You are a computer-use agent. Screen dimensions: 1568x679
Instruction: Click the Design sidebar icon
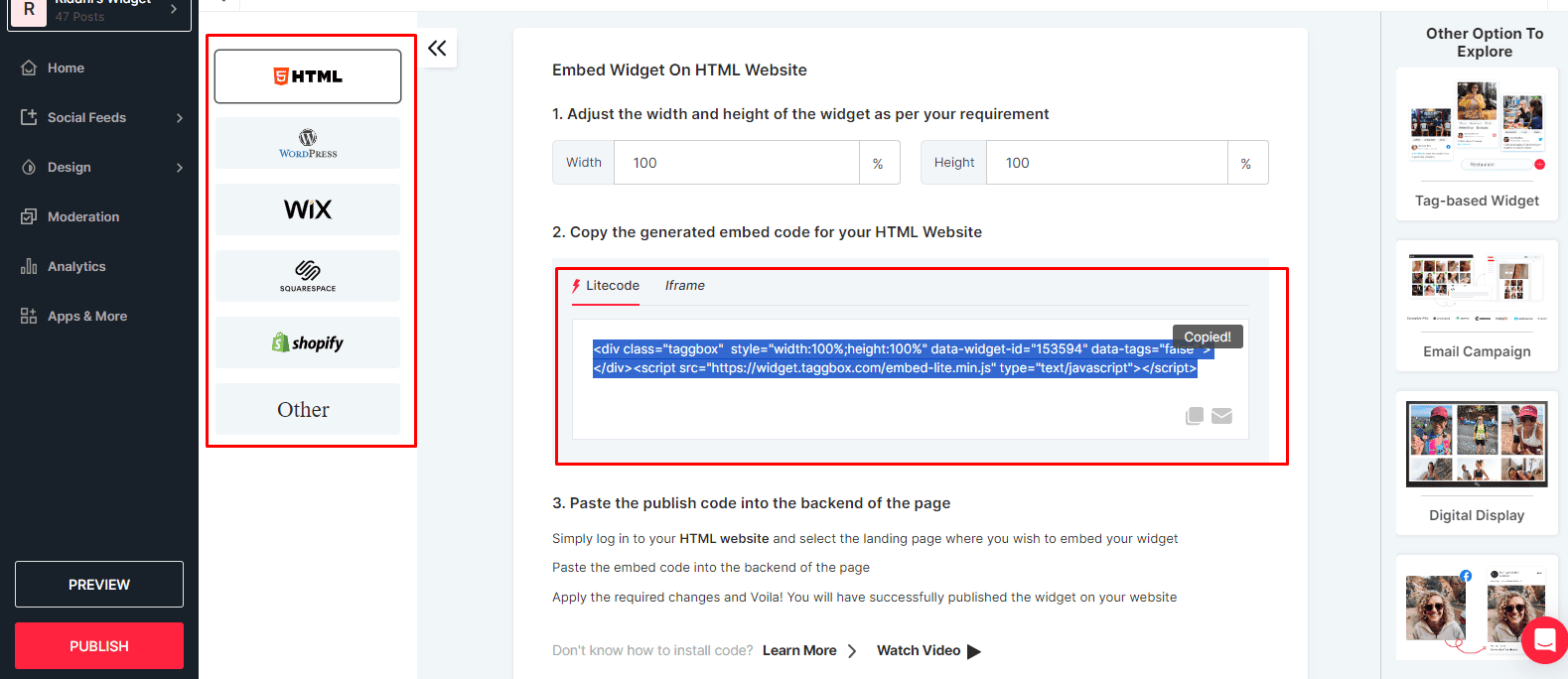coord(29,167)
